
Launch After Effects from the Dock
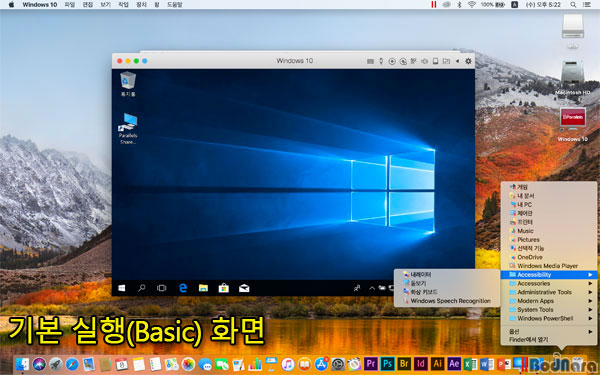coord(454,364)
